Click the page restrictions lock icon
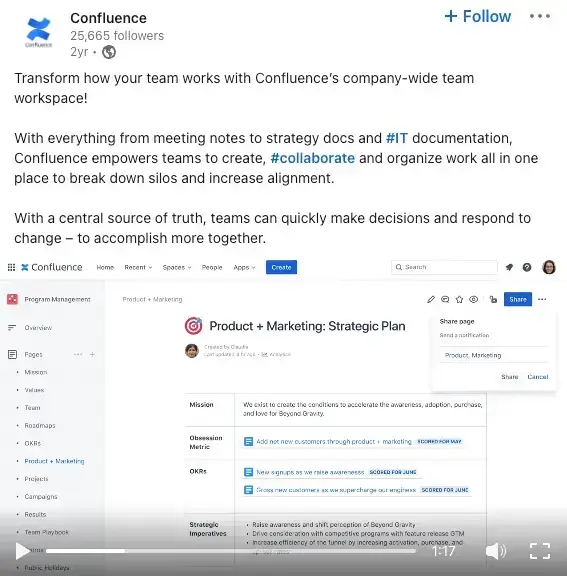Viewport: 567px width, 576px height. click(x=494, y=300)
